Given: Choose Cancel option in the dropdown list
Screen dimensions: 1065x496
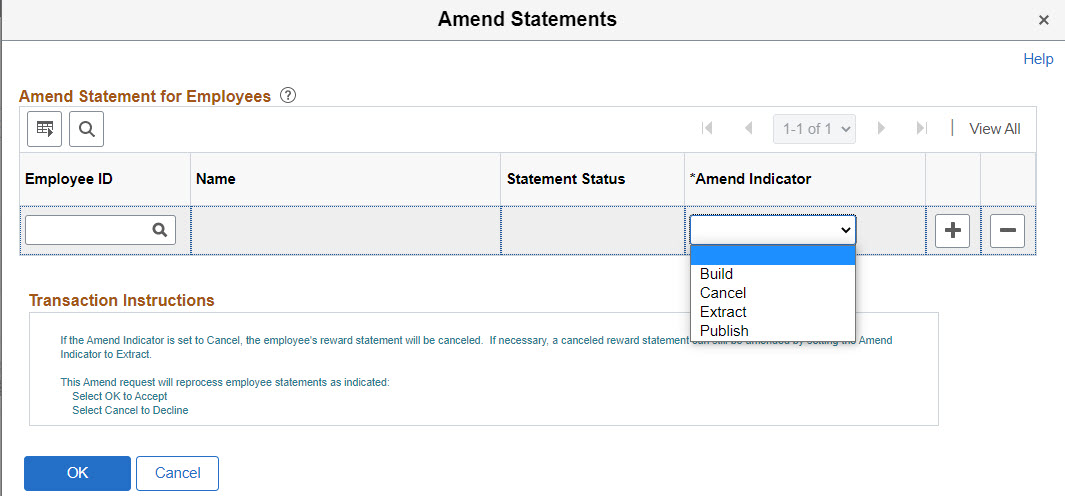Looking at the screenshot, I should click(723, 293).
